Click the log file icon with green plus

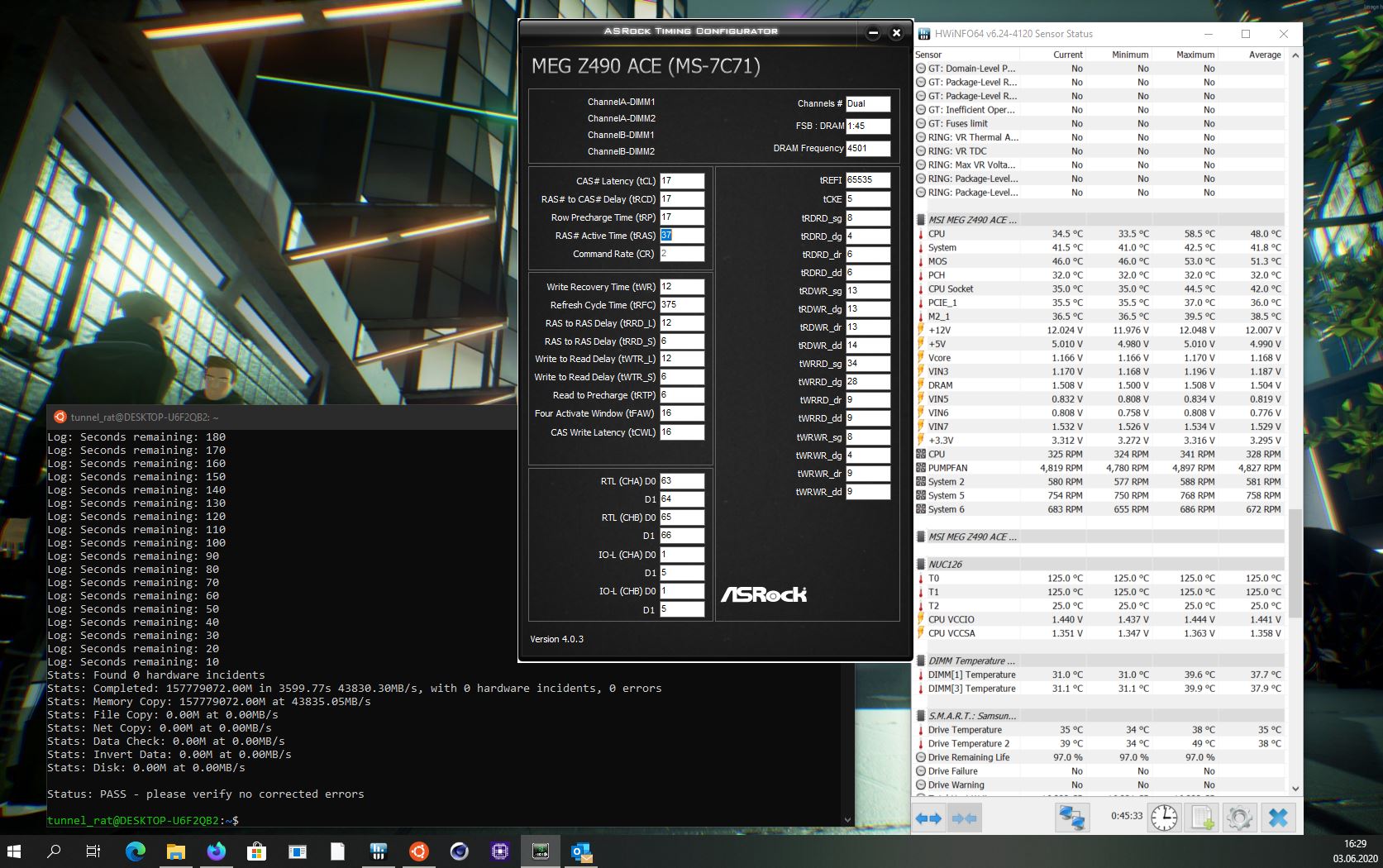tap(1202, 818)
